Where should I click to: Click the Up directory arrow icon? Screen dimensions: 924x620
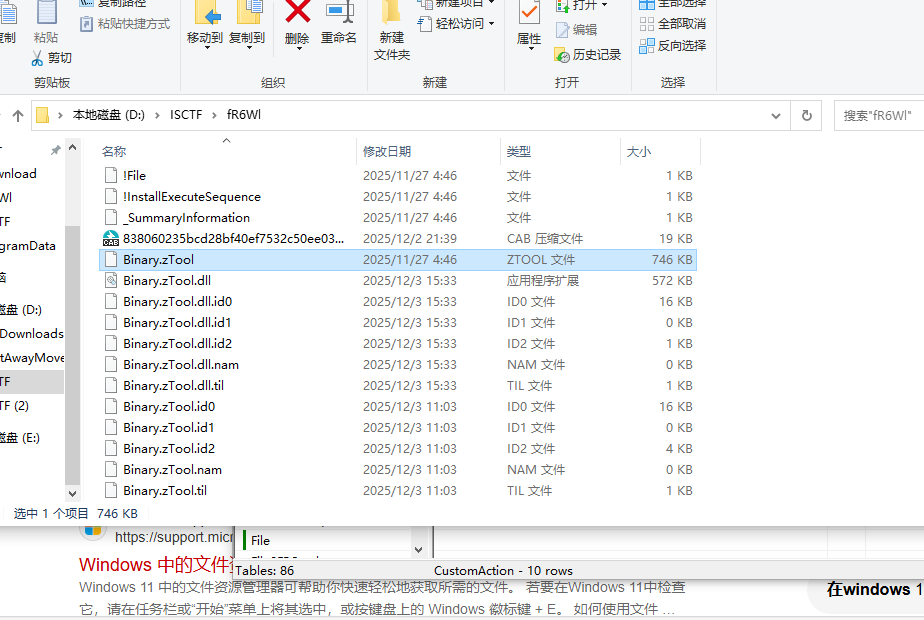click(17, 116)
